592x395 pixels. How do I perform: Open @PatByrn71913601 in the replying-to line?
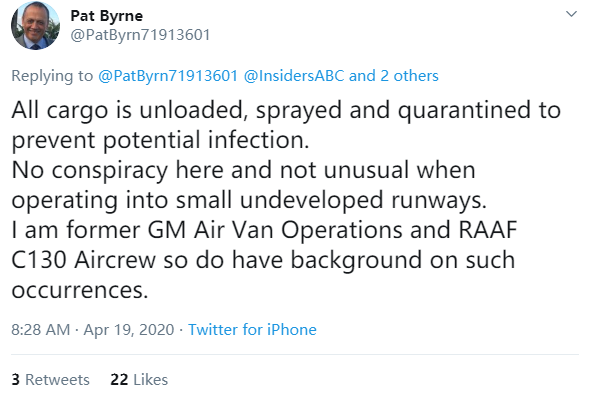pyautogui.click(x=168, y=76)
